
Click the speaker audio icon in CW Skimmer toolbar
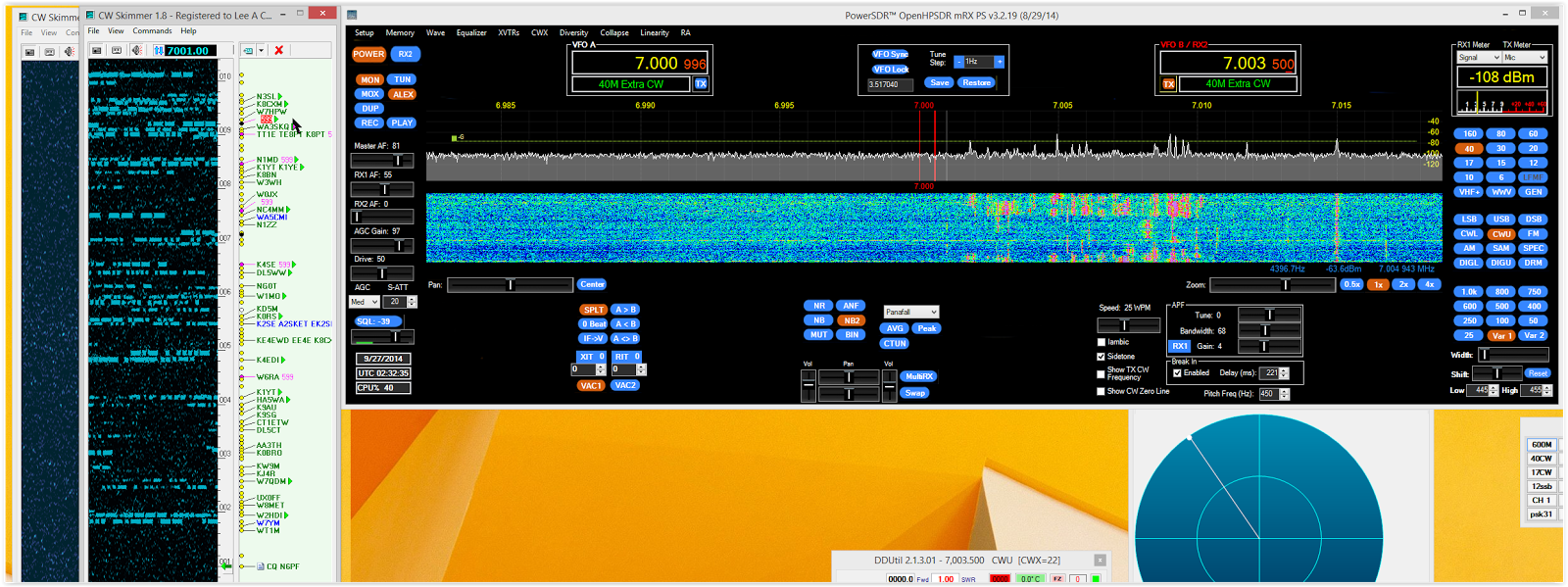point(136,50)
